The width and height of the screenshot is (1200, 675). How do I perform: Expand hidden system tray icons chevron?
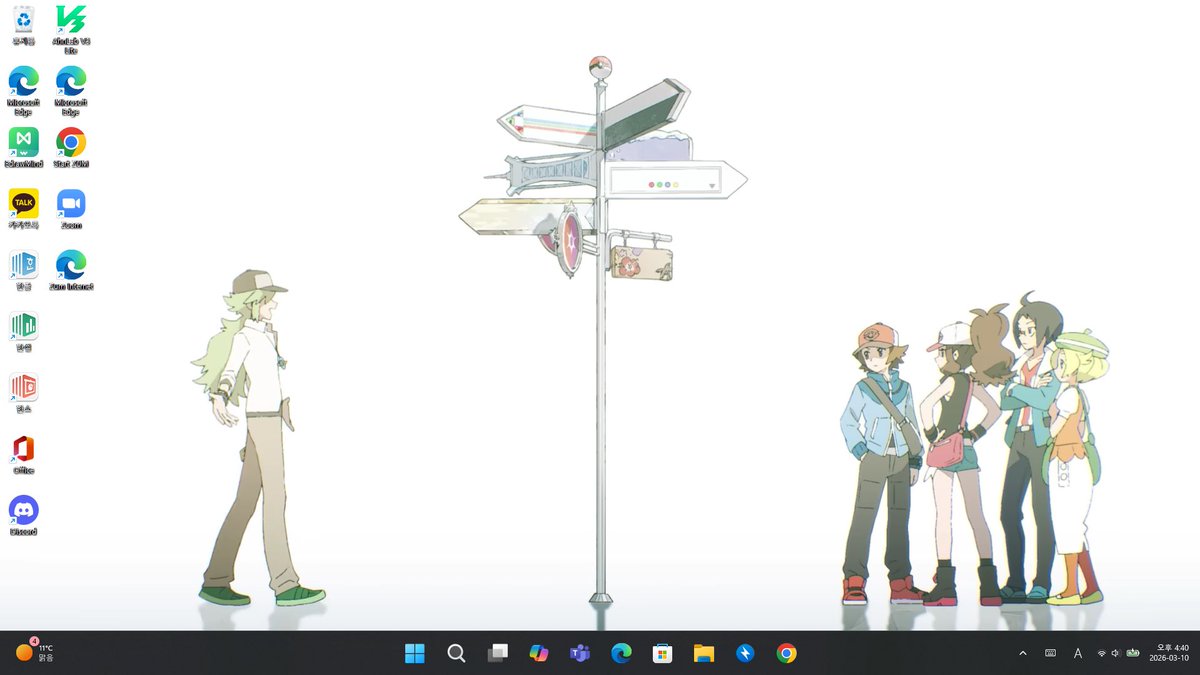1022,653
